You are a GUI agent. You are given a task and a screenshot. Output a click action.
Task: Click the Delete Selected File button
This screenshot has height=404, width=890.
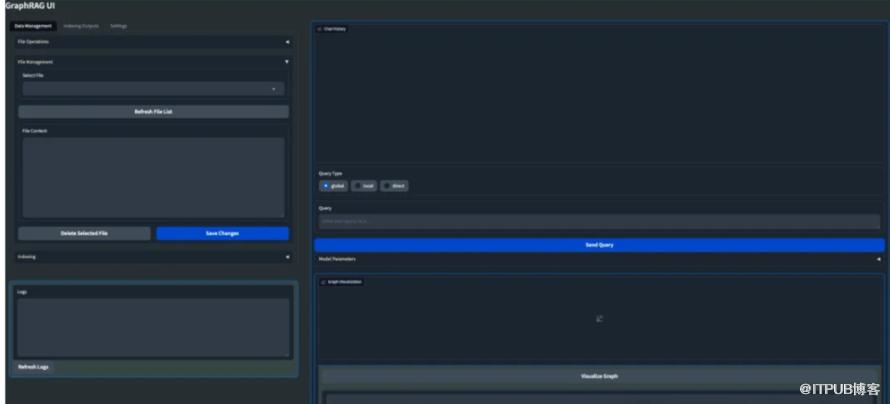coord(84,233)
